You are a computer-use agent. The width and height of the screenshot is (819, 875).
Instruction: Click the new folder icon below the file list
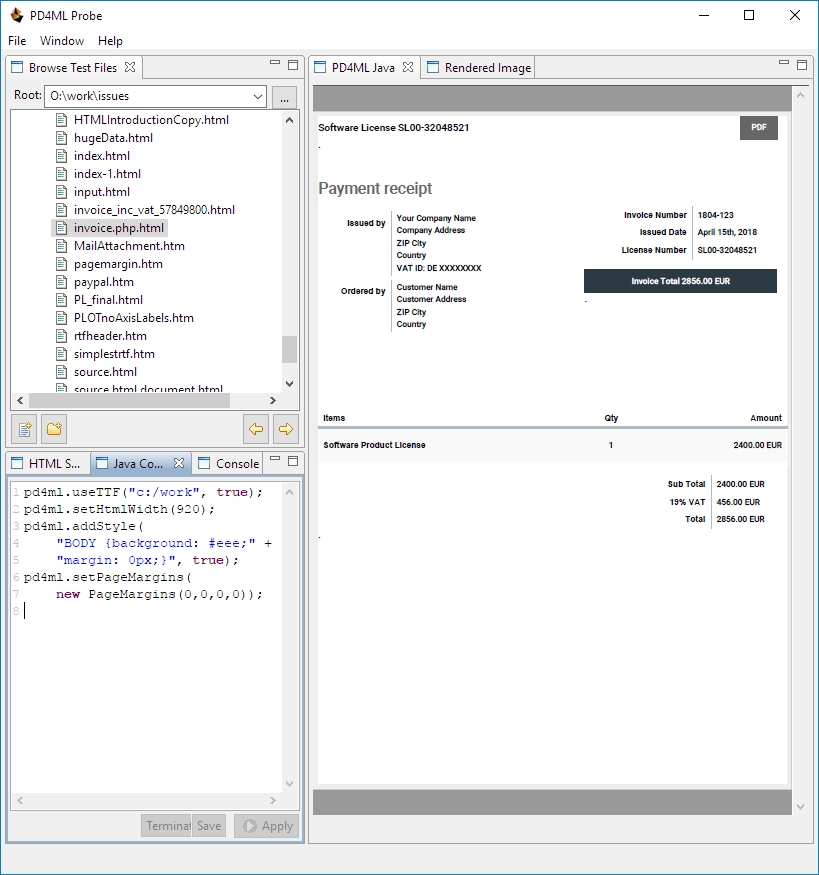[54, 429]
